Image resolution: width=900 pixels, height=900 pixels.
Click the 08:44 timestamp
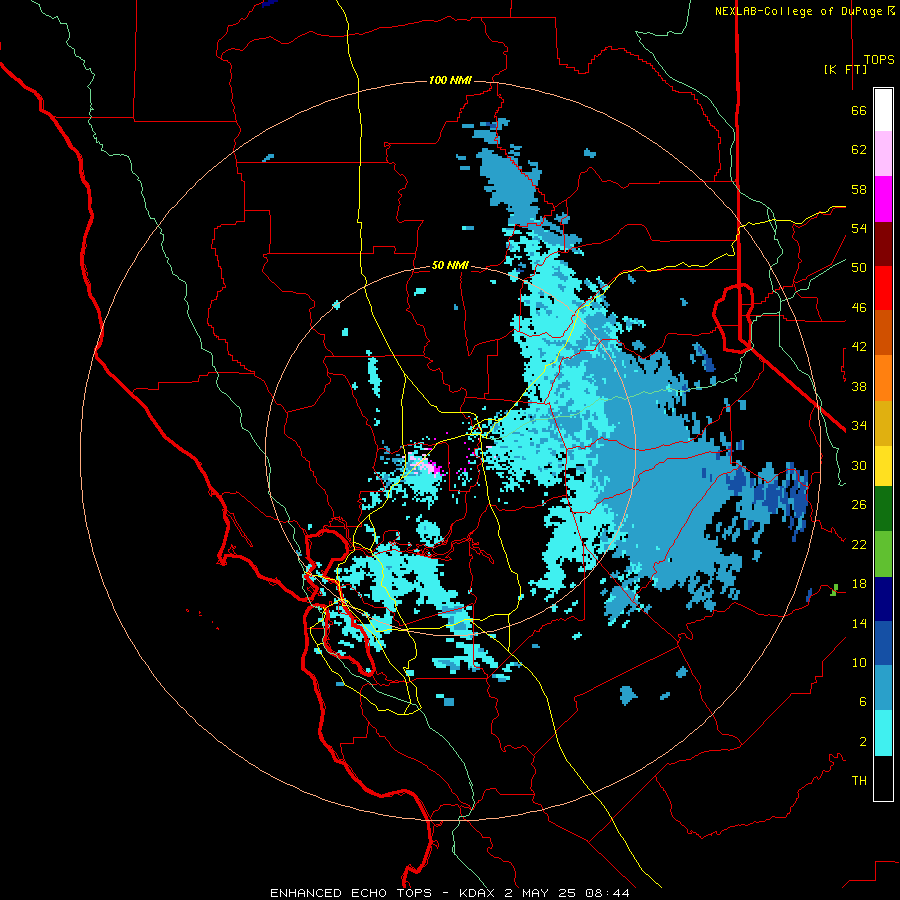pos(607,893)
